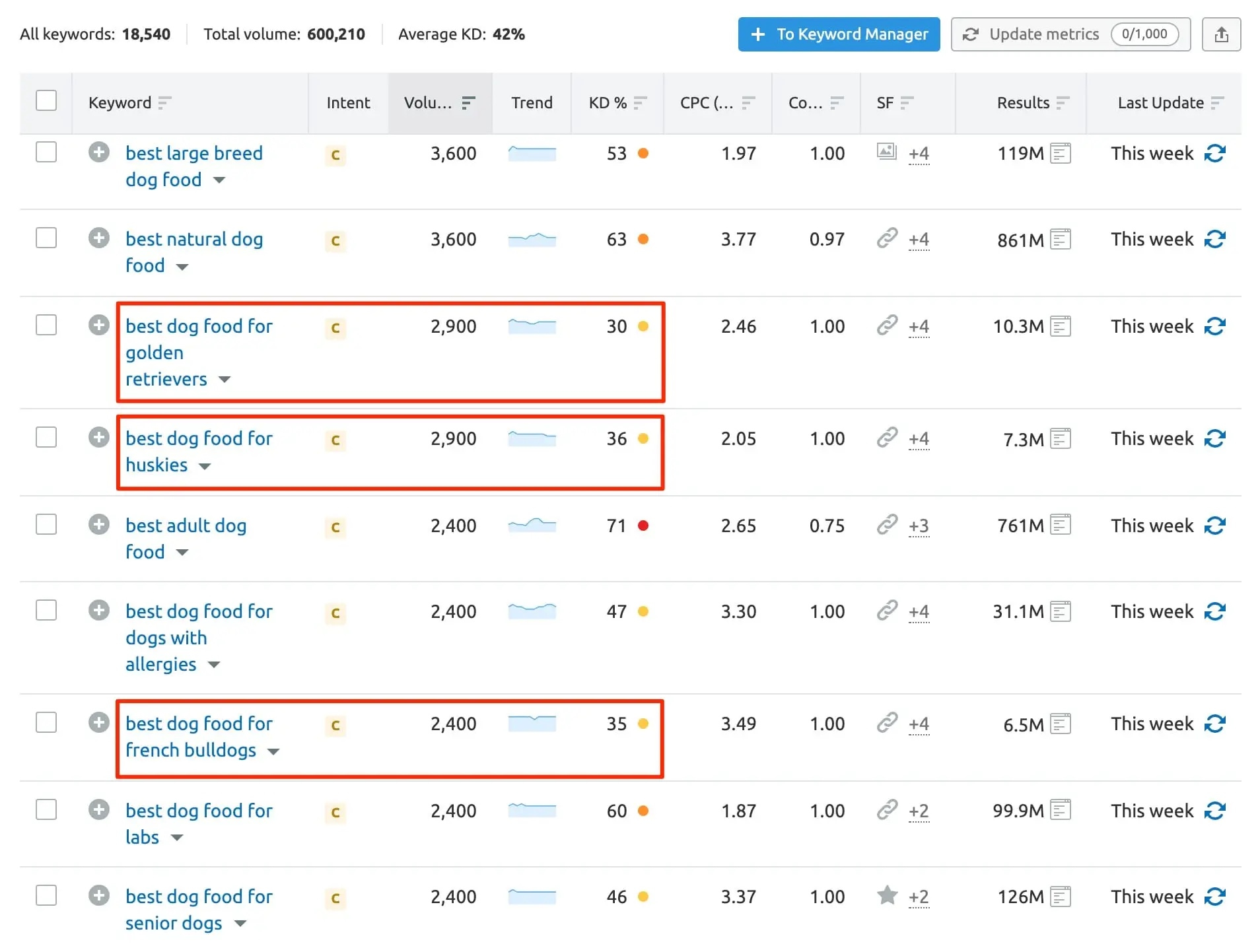Sort table by KD % column
The height and width of the screenshot is (952, 1260).
[x=640, y=102]
